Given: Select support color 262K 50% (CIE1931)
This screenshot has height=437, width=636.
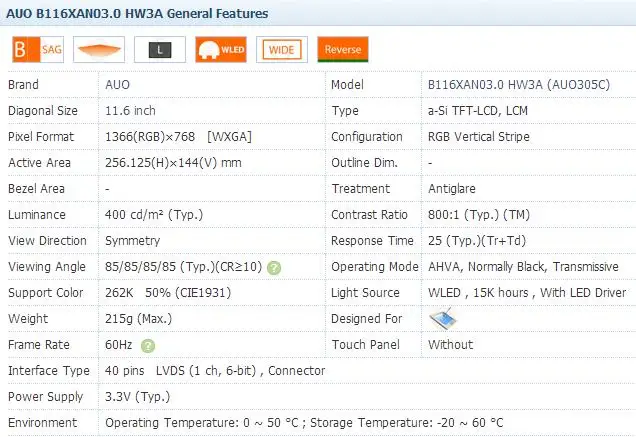Looking at the screenshot, I should pos(168,293).
